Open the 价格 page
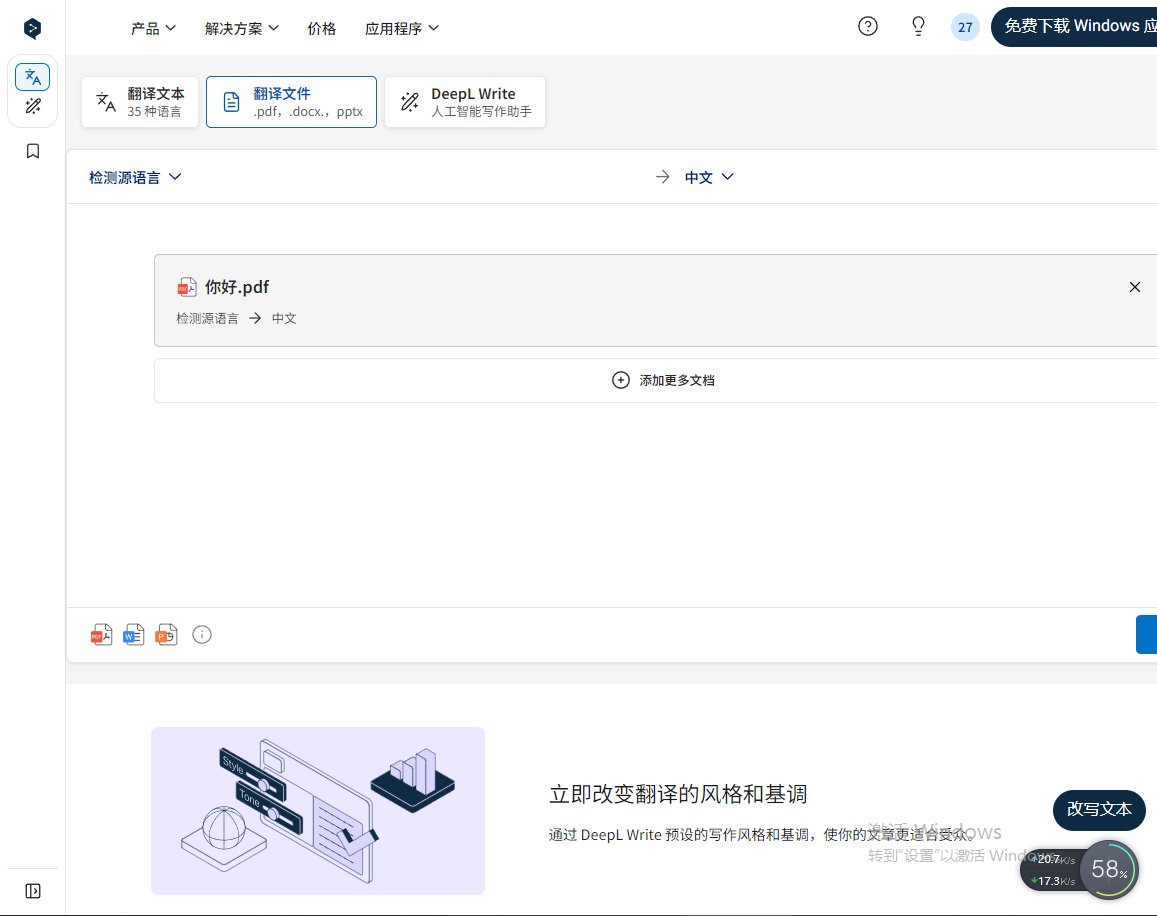Image resolution: width=1157 pixels, height=916 pixels. [322, 28]
